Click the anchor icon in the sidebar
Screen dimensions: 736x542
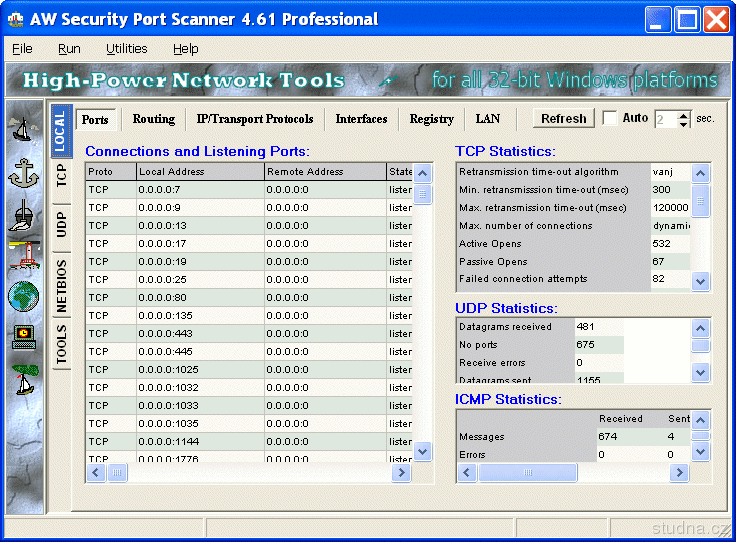point(23,172)
